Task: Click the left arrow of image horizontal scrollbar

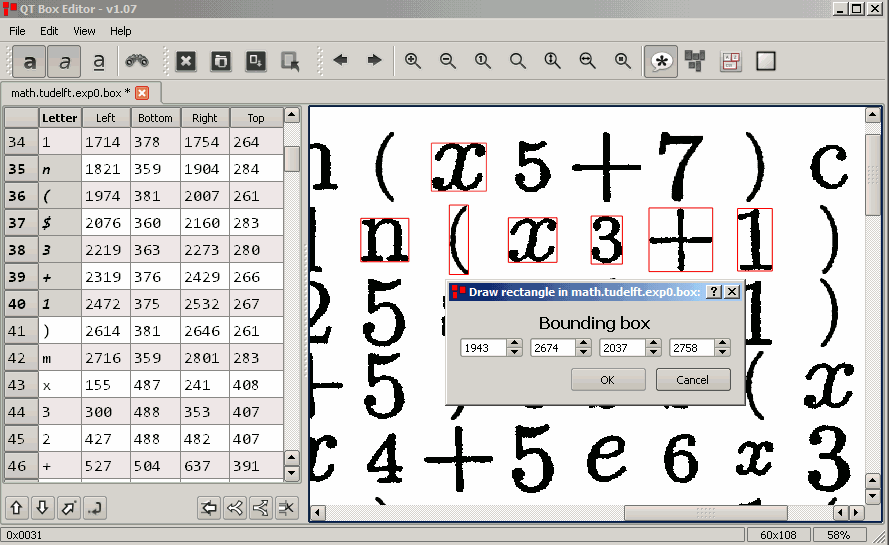Action: click(318, 513)
